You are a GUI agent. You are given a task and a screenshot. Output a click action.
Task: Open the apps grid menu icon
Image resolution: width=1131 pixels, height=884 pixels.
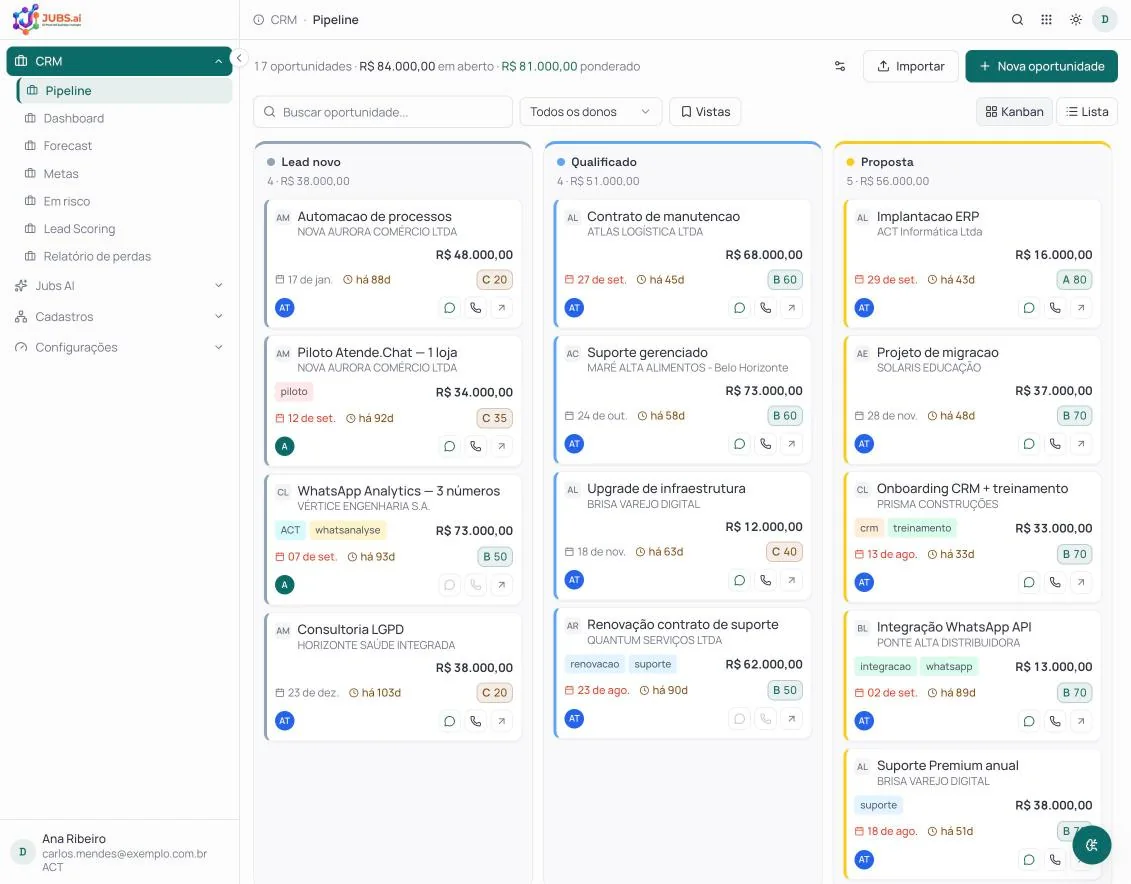(x=1047, y=19)
